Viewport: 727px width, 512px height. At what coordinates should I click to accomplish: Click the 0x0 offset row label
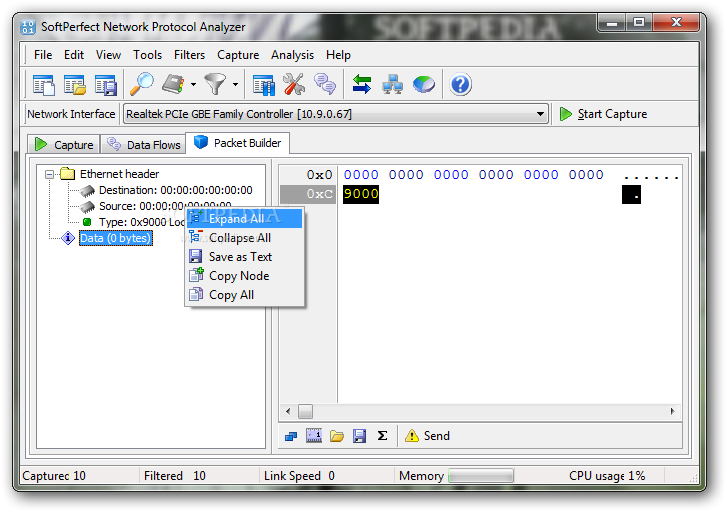(x=319, y=175)
